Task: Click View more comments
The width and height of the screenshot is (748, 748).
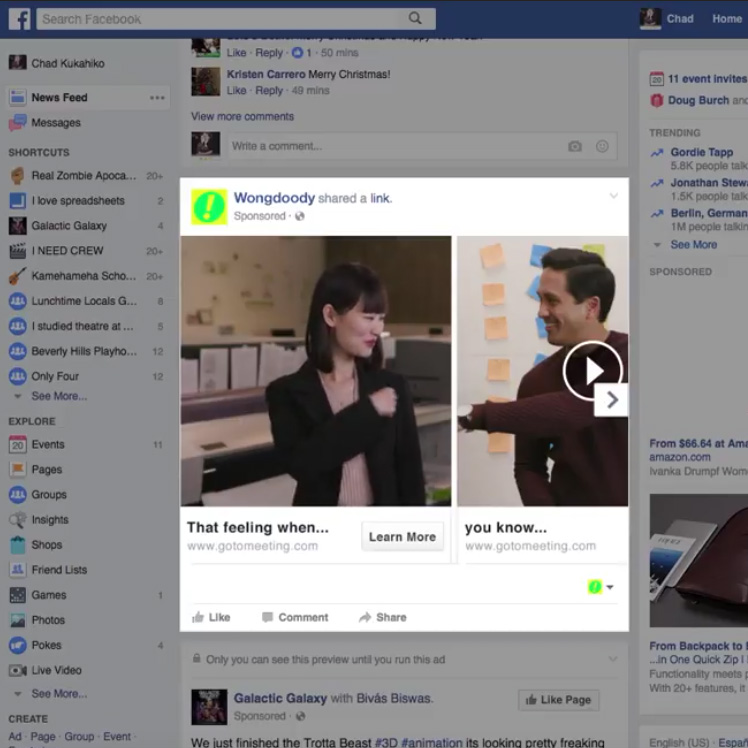Action: (x=242, y=116)
